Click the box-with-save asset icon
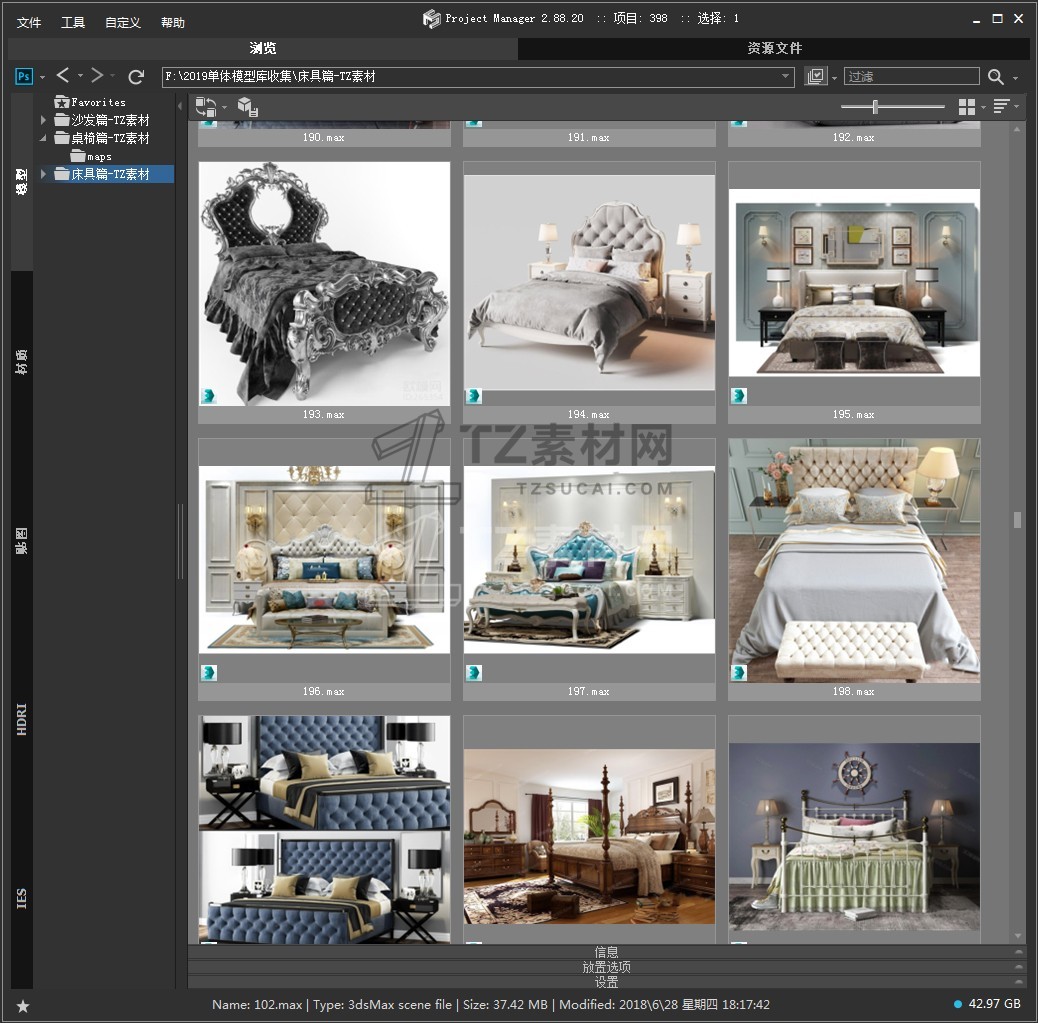Screen dimensions: 1038x1023 click(x=247, y=107)
